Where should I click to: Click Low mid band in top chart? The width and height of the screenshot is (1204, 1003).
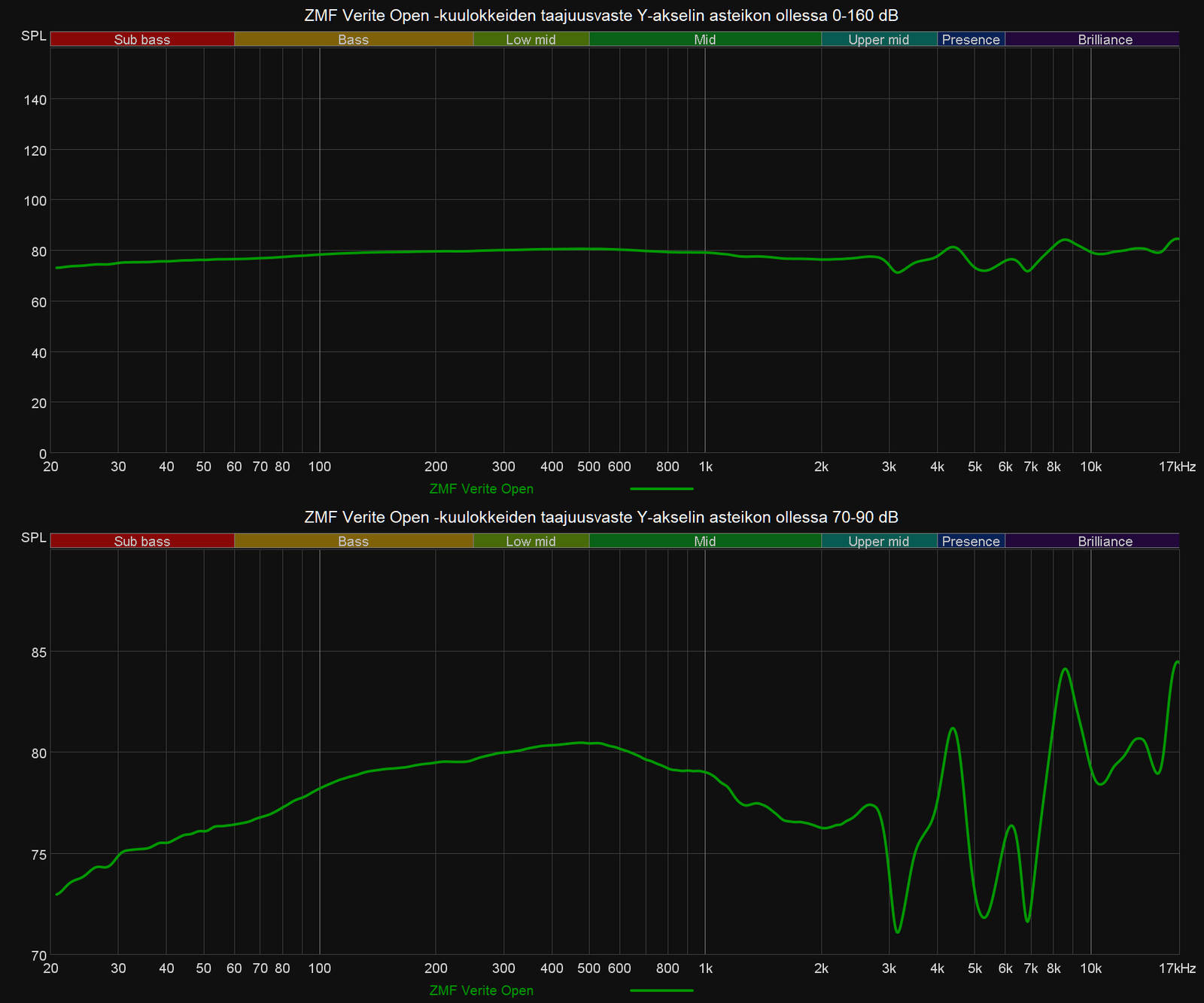[531, 40]
